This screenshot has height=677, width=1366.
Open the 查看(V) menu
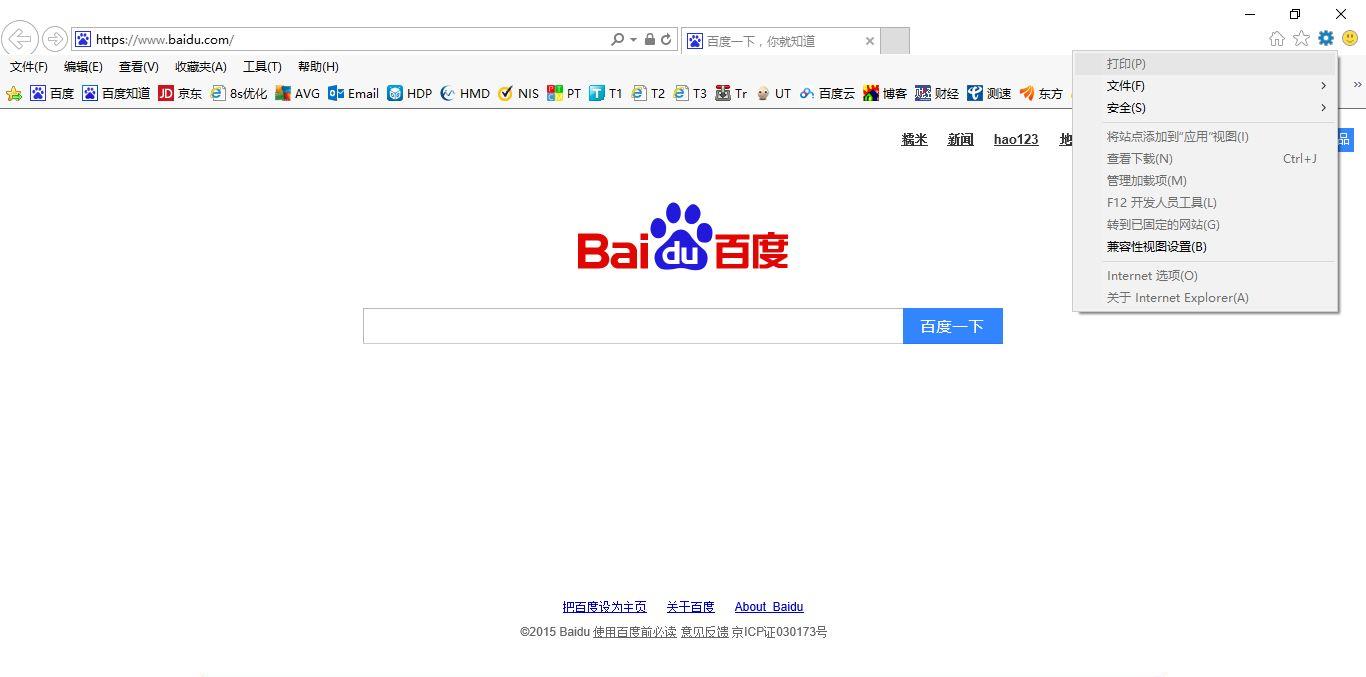tap(138, 67)
